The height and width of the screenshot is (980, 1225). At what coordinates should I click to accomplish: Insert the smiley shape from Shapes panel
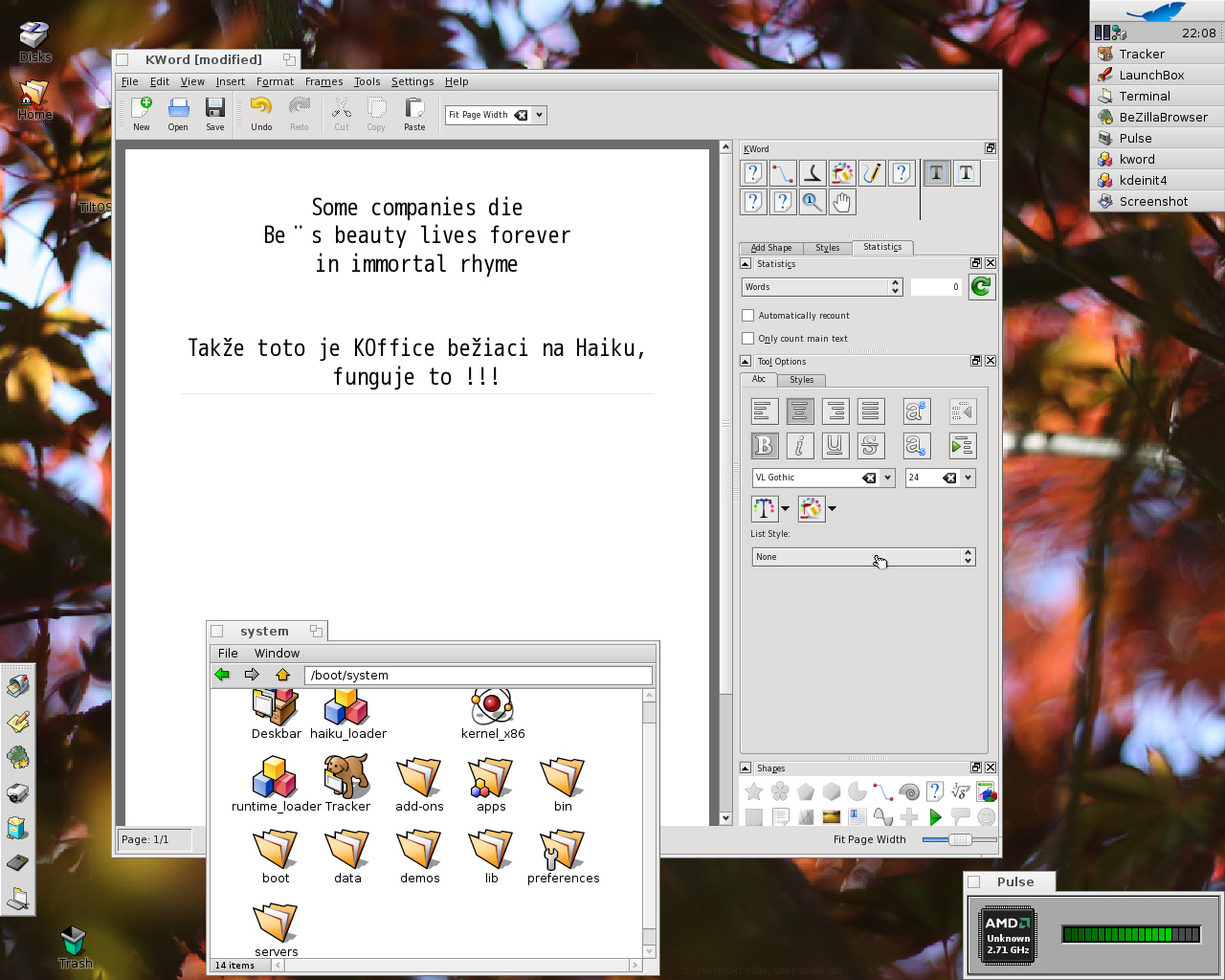[987, 817]
